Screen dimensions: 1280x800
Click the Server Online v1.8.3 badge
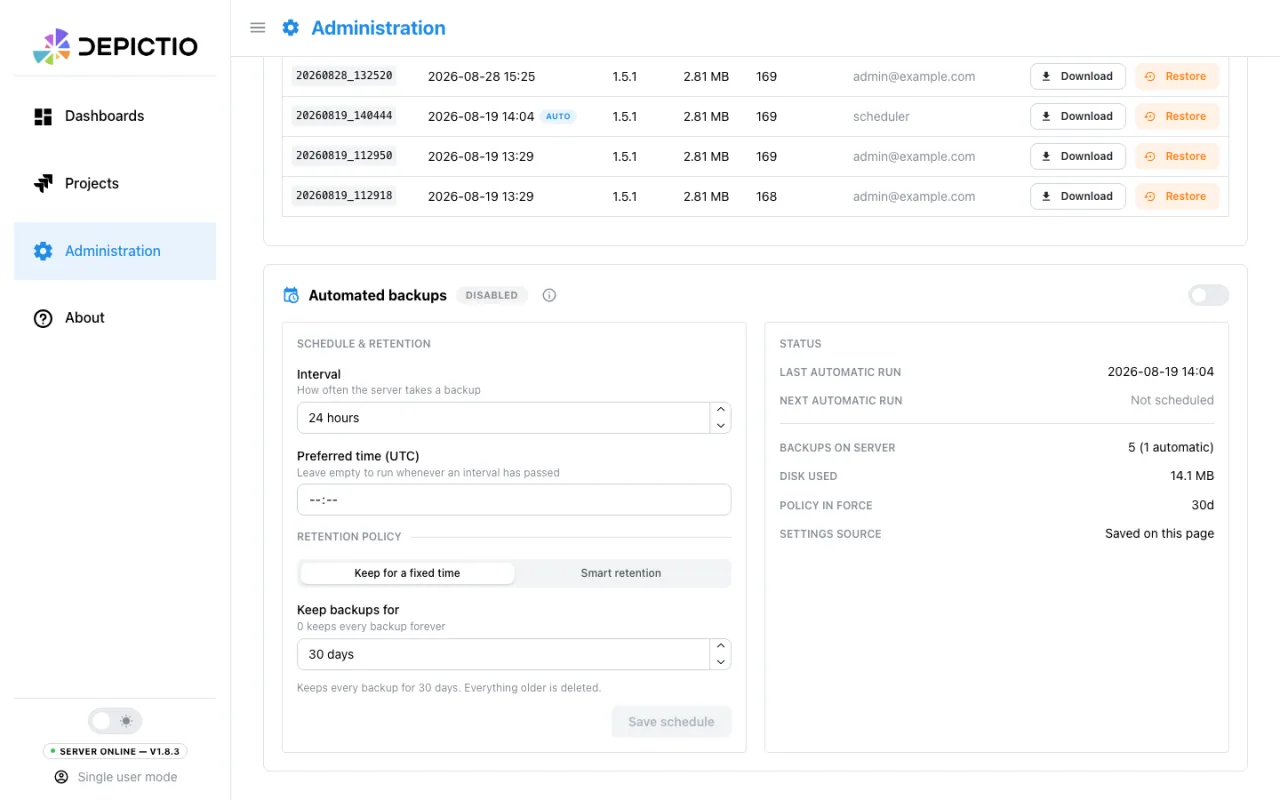115,751
